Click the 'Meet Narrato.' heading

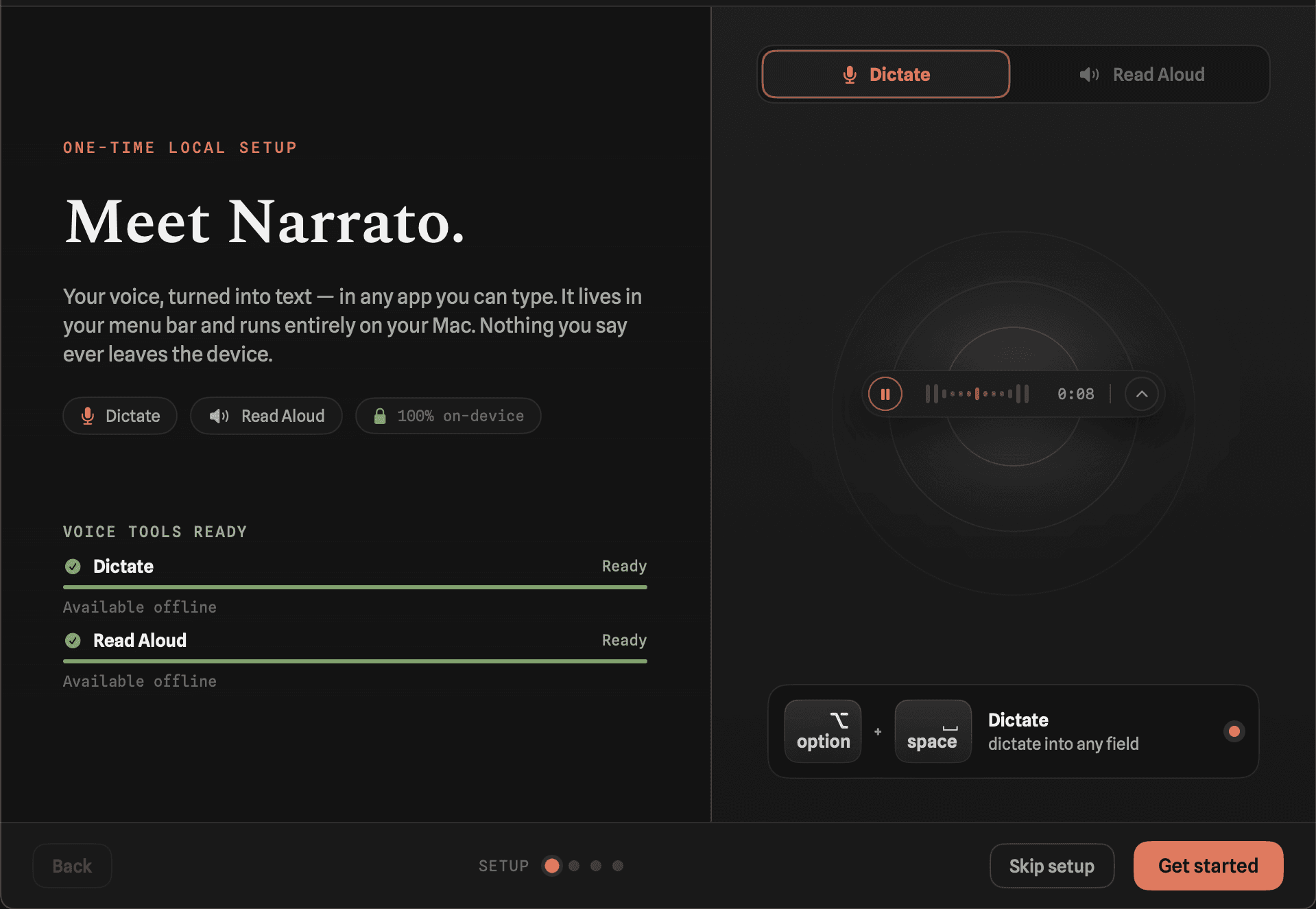[x=265, y=222]
